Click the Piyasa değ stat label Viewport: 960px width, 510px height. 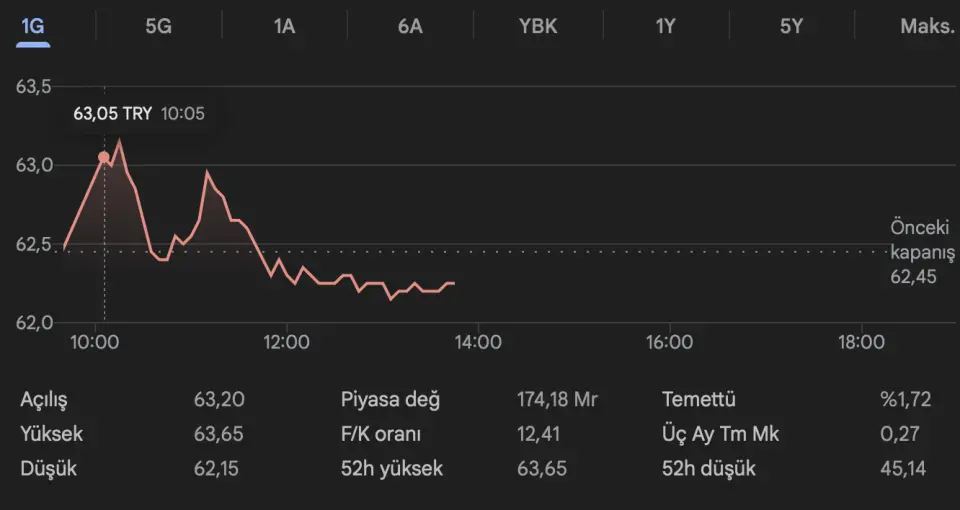pyautogui.click(x=390, y=400)
